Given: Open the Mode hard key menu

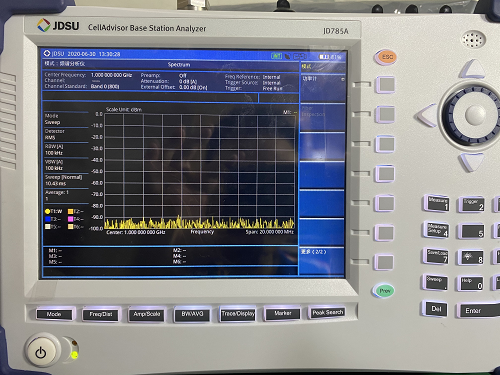Looking at the screenshot, I should pos(54,314).
